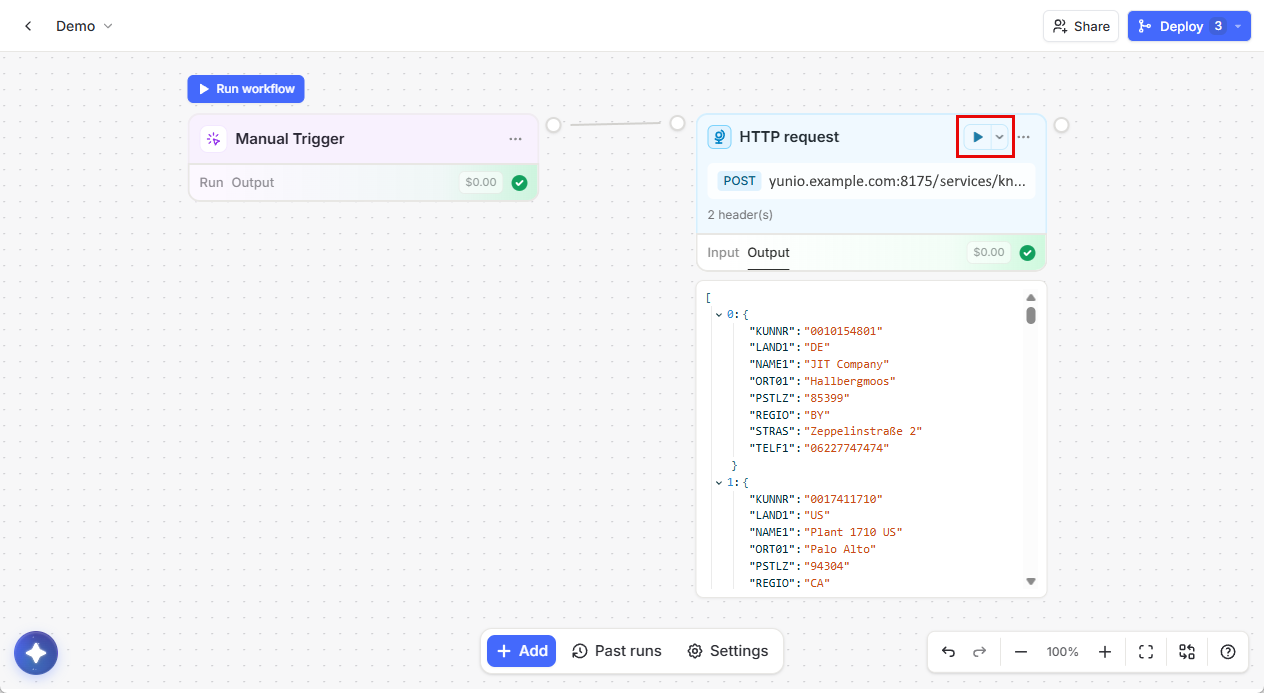Image resolution: width=1264 pixels, height=693 pixels.
Task: Open HTTP request node three-dot menu
Action: [1023, 137]
